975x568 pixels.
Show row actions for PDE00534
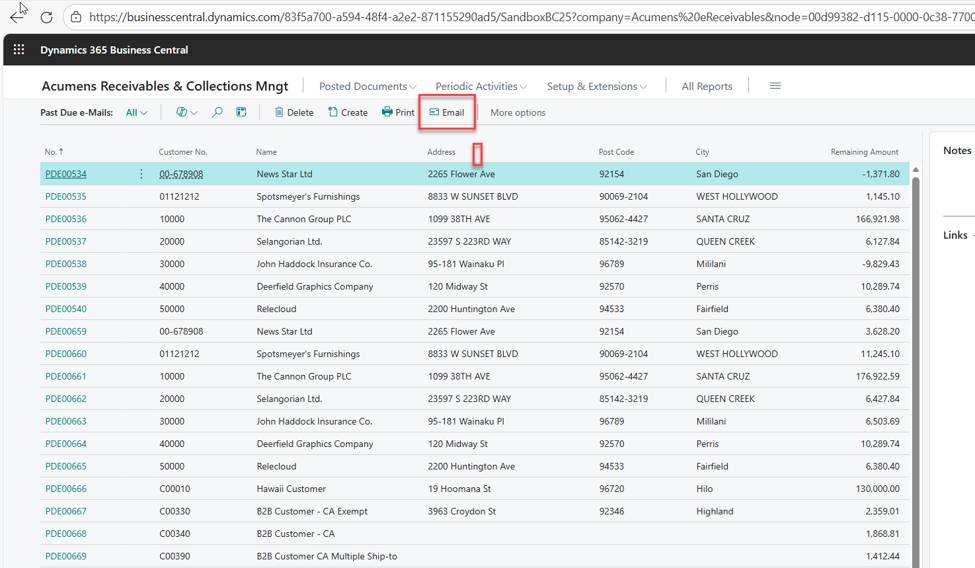pos(141,174)
